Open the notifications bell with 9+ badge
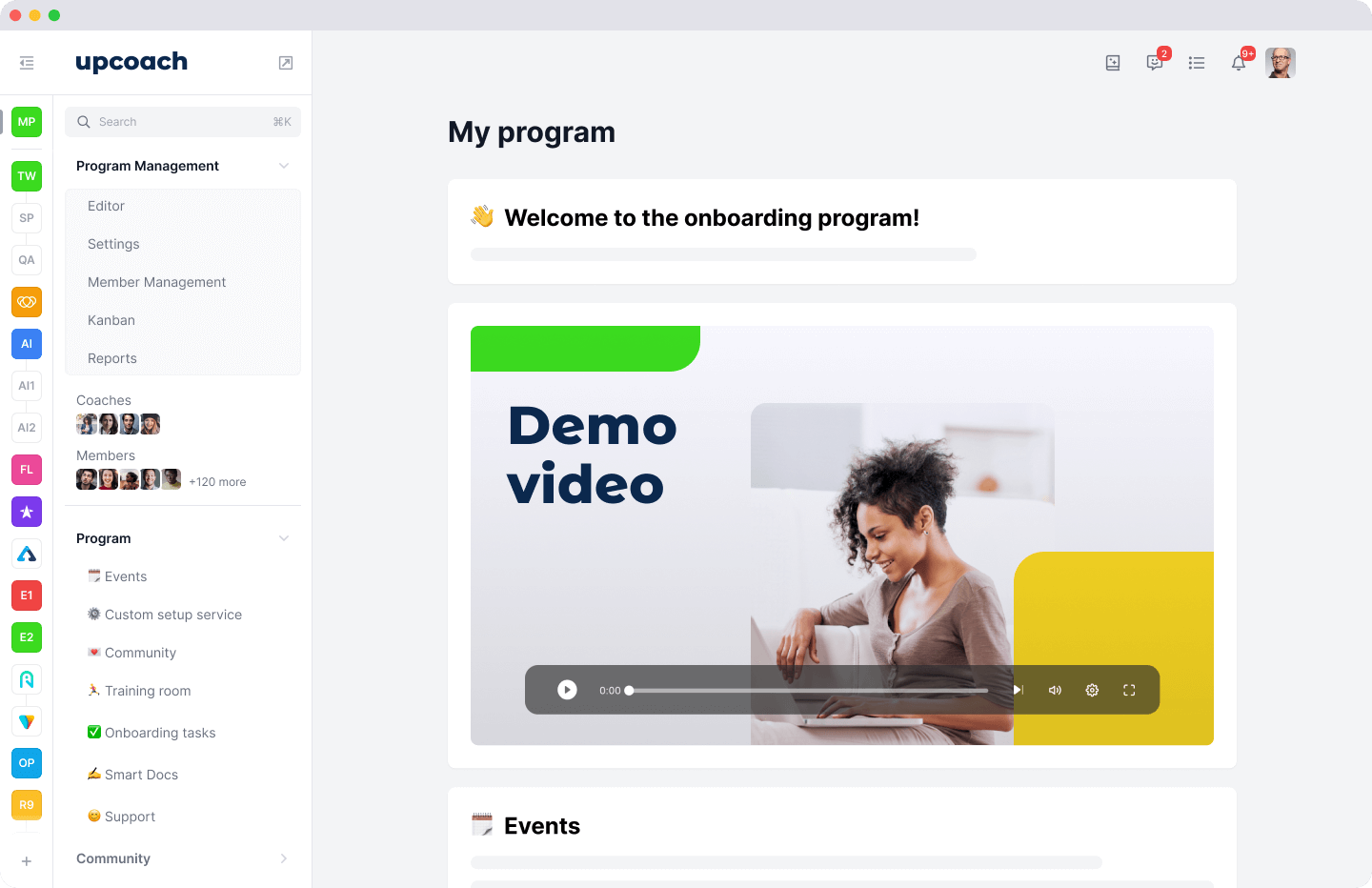Image resolution: width=1372 pixels, height=888 pixels. pyautogui.click(x=1239, y=62)
